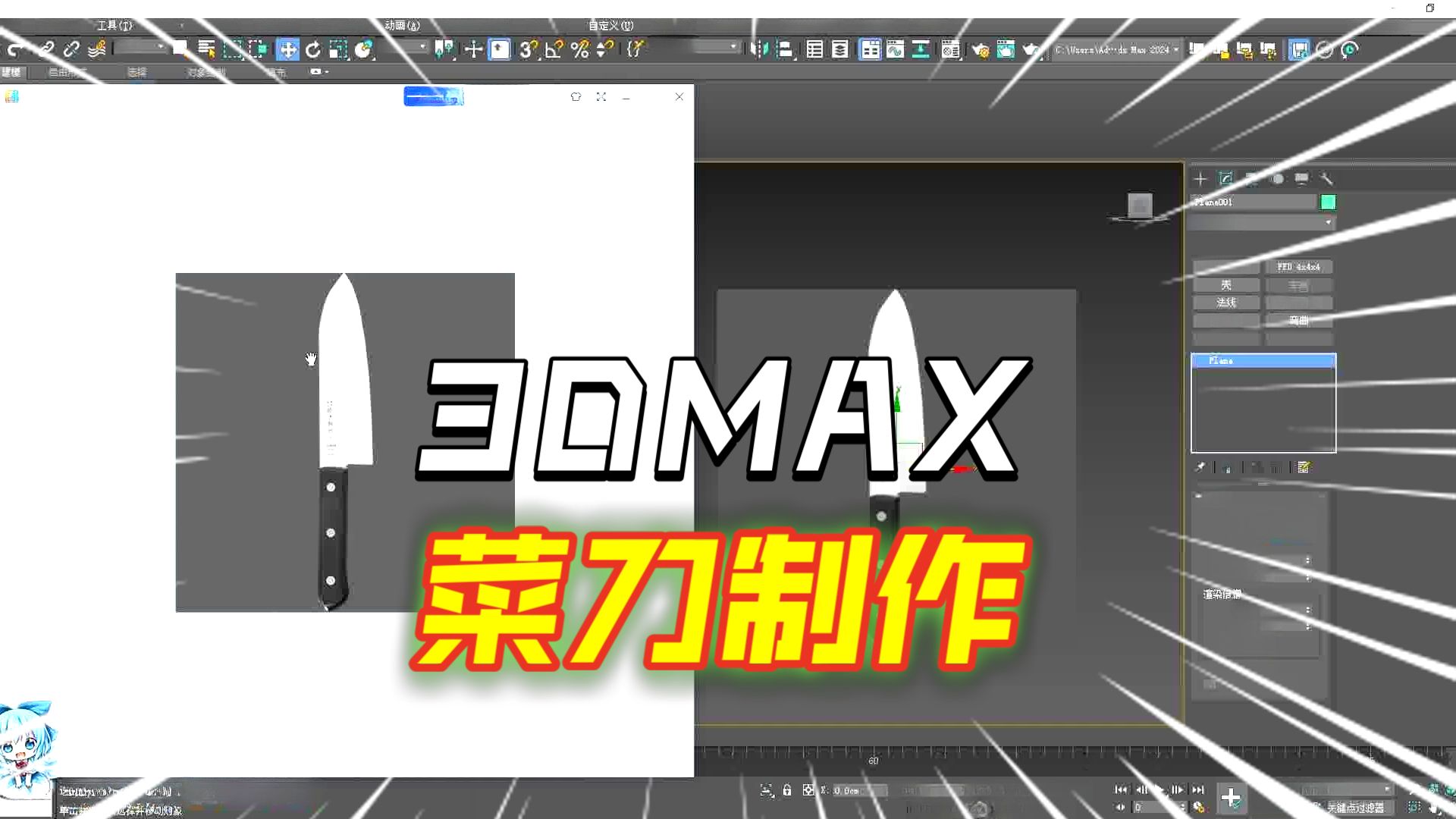Switch to the Selection ribbon tab (选择)

pyautogui.click(x=137, y=72)
